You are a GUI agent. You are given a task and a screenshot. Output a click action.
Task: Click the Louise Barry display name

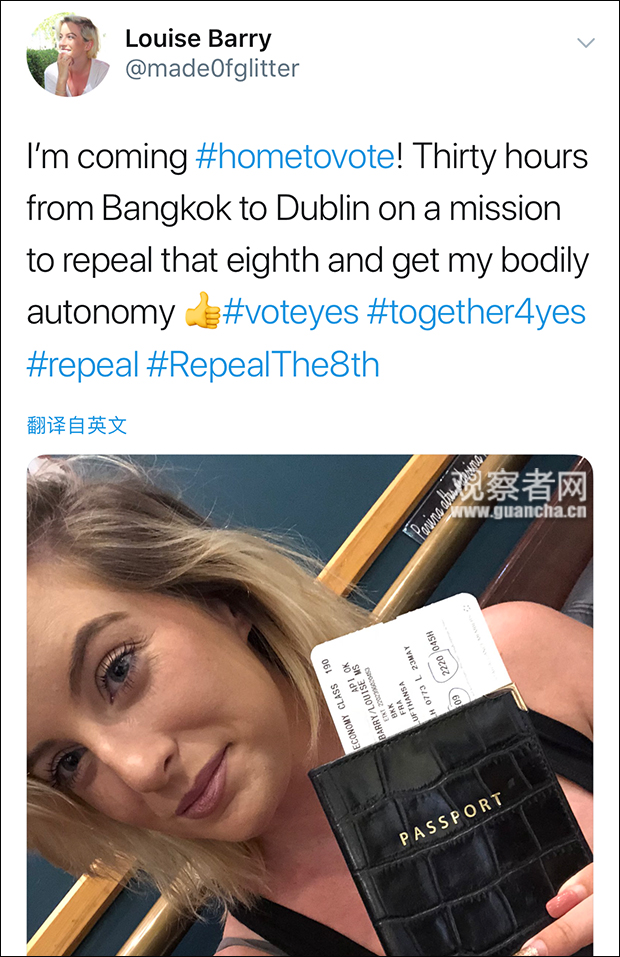[198, 38]
